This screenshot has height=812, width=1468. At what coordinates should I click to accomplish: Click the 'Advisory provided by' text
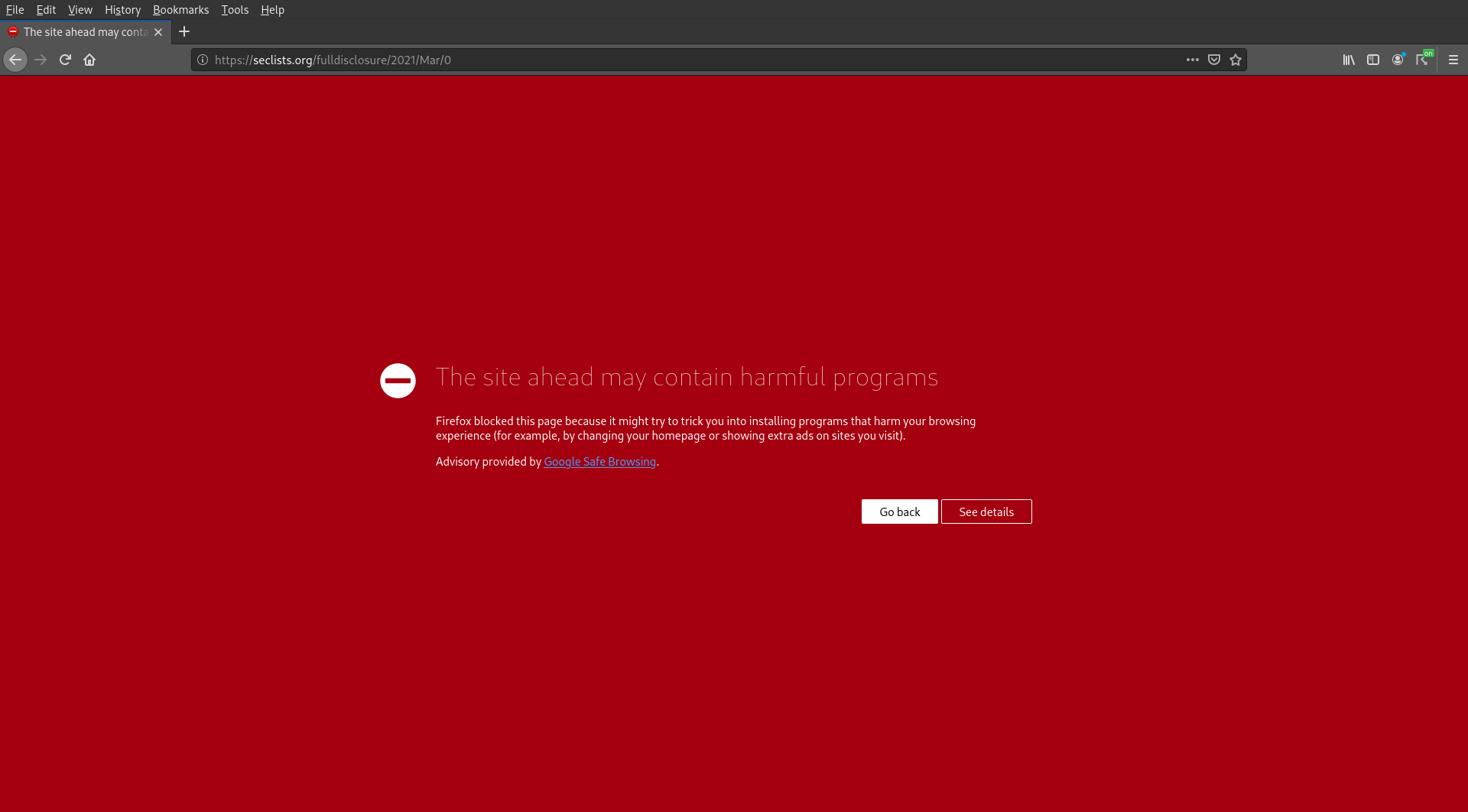[x=489, y=462]
